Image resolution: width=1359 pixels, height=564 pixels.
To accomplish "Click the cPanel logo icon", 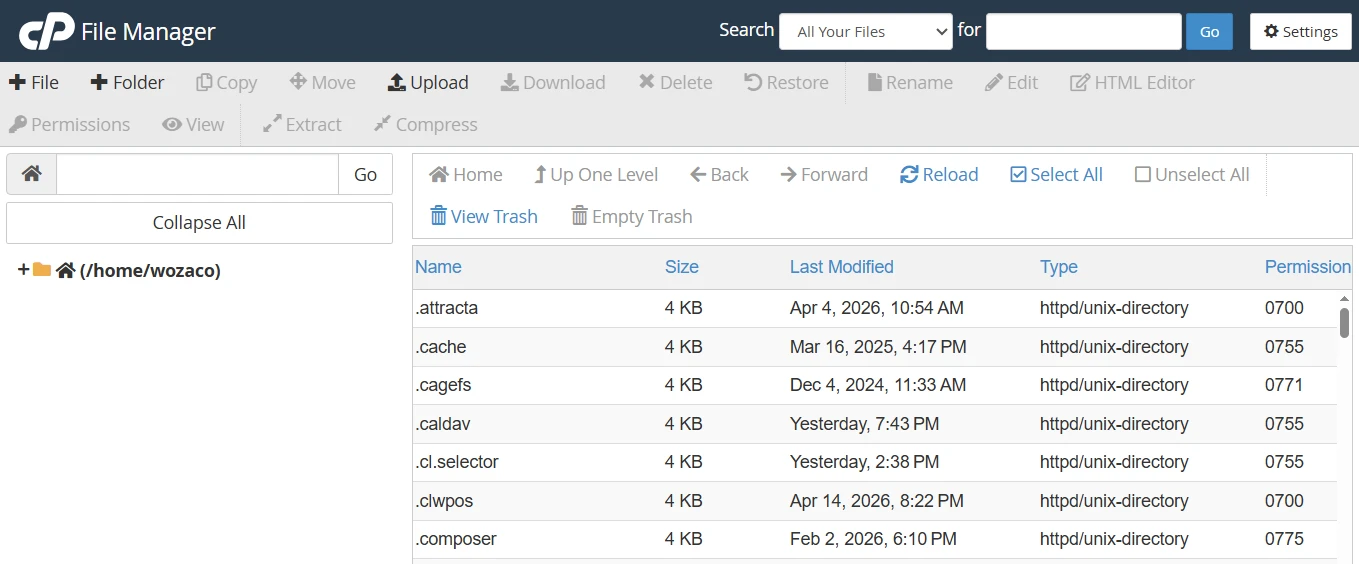I will tap(46, 31).
